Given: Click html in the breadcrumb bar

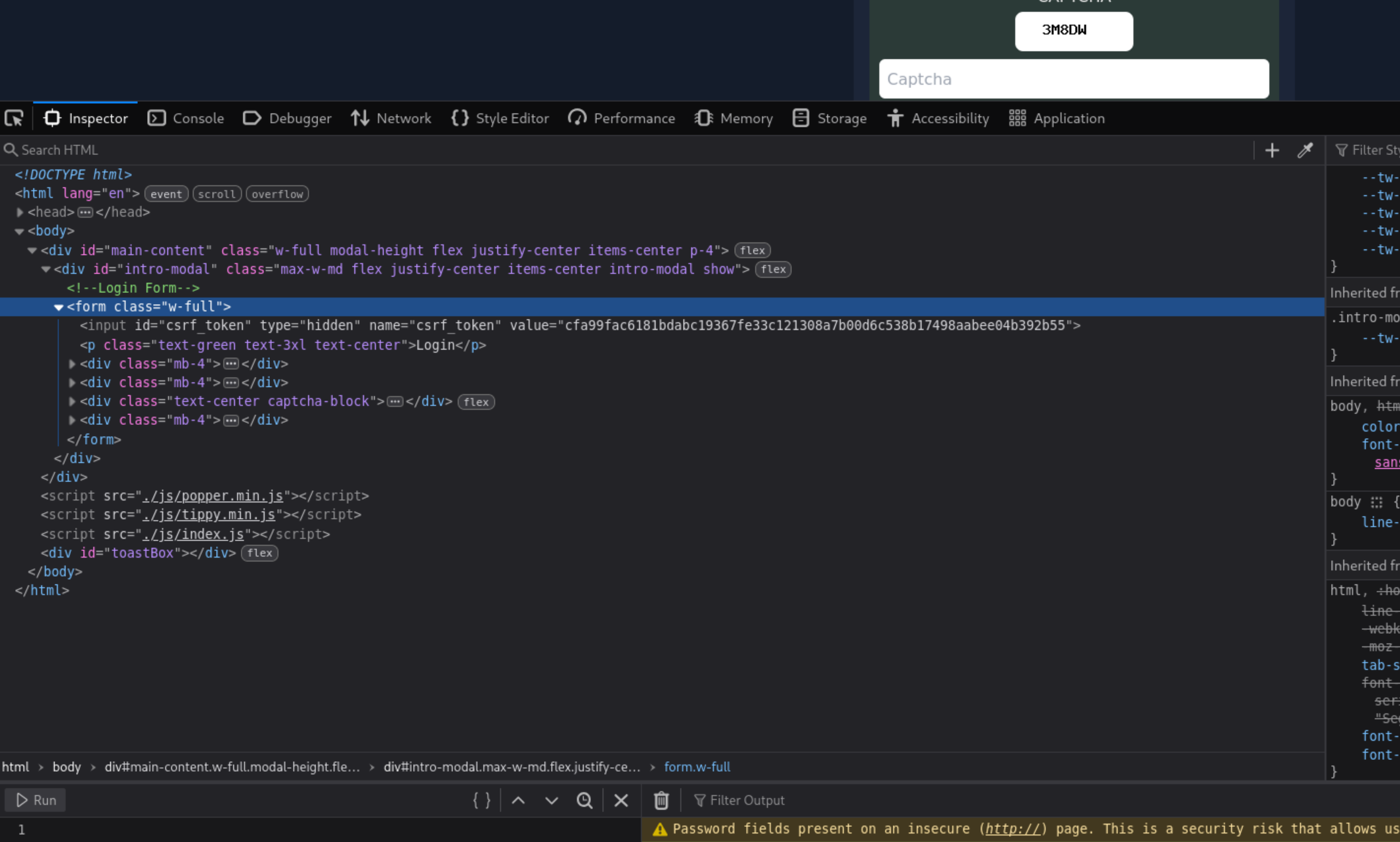Looking at the screenshot, I should [x=16, y=766].
